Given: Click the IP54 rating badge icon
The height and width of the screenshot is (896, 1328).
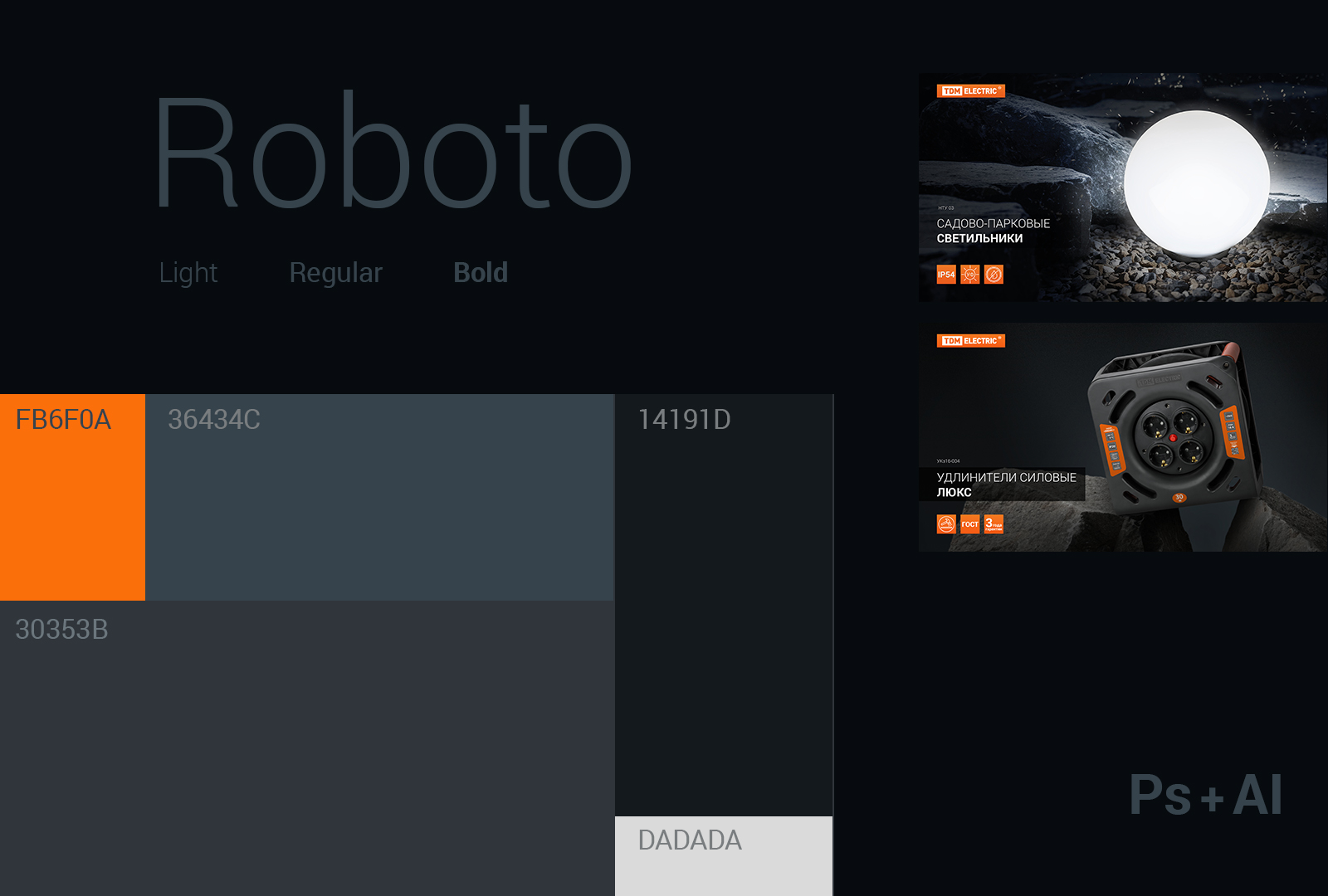Looking at the screenshot, I should 946,275.
